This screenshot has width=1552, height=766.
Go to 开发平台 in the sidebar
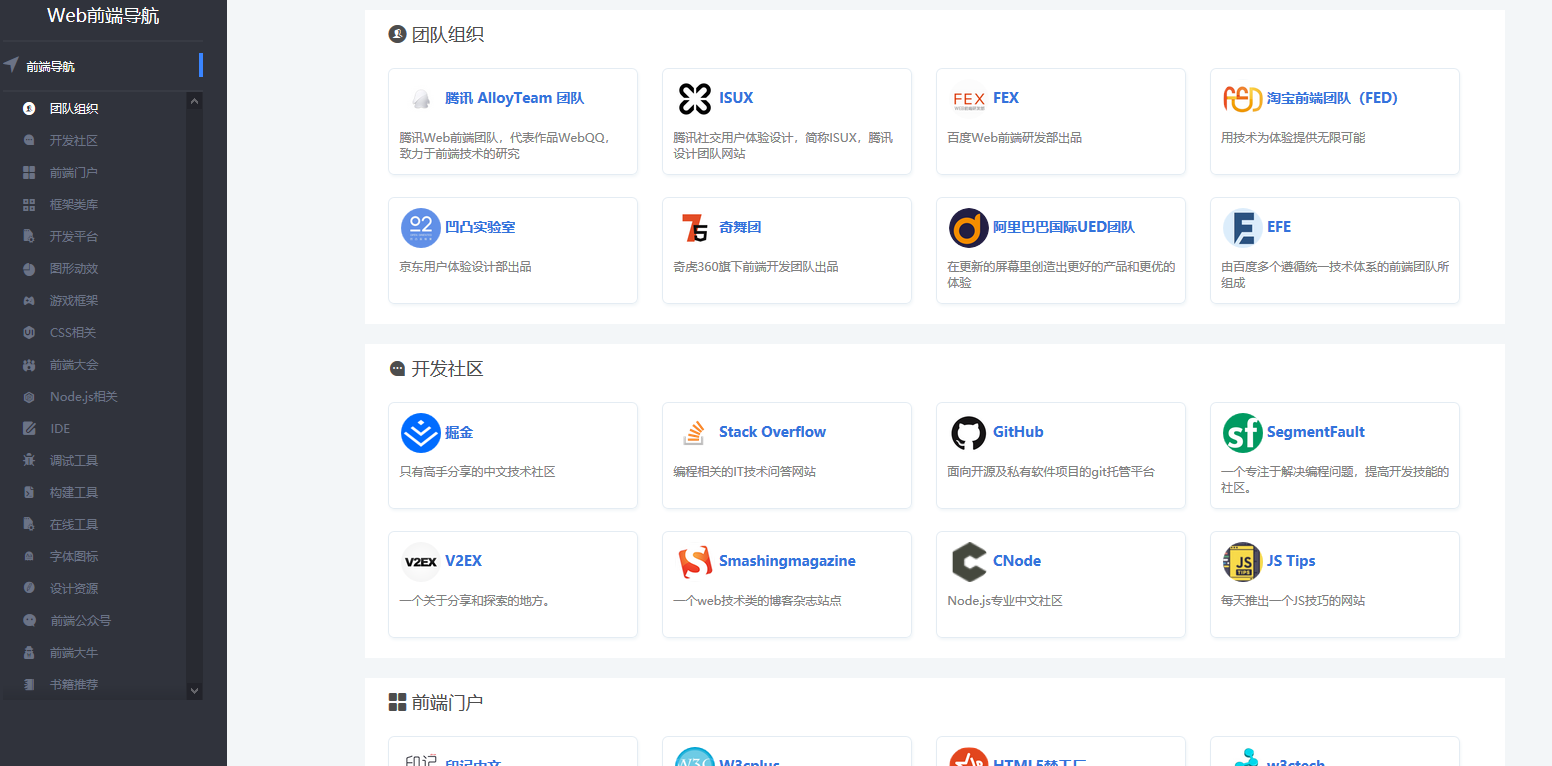(x=74, y=237)
